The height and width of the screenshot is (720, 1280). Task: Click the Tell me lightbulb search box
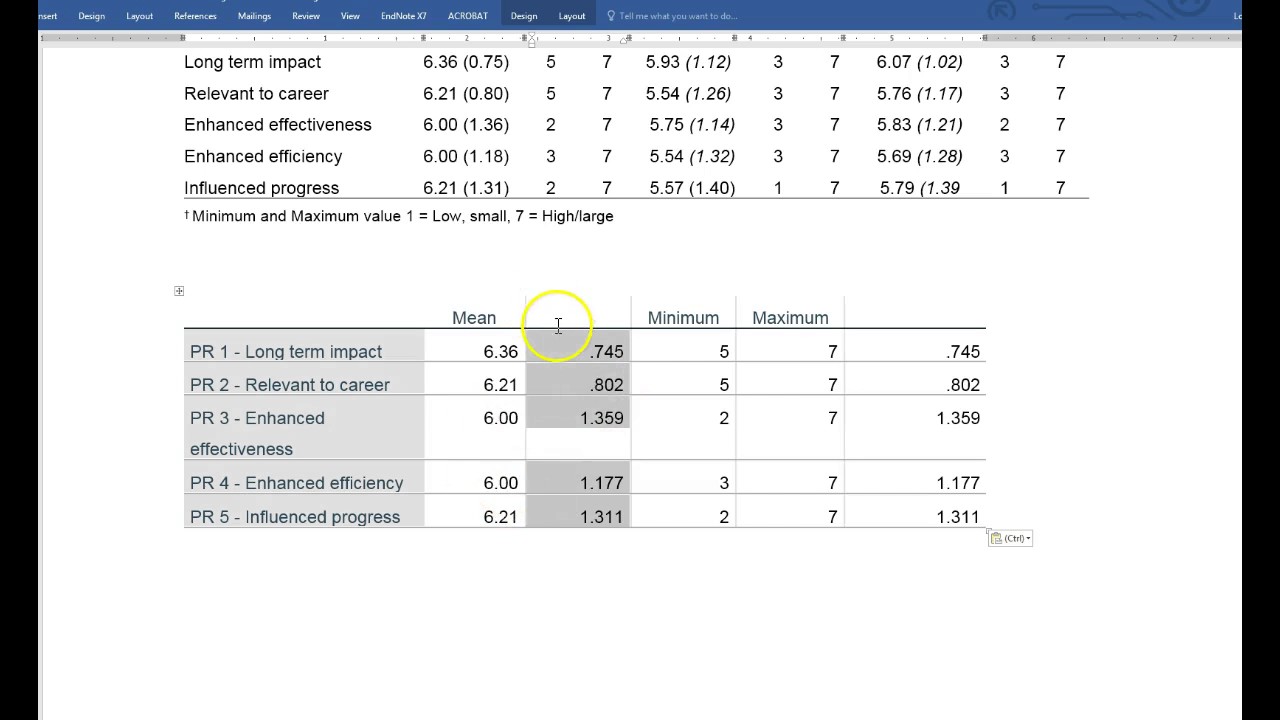pyautogui.click(x=672, y=16)
